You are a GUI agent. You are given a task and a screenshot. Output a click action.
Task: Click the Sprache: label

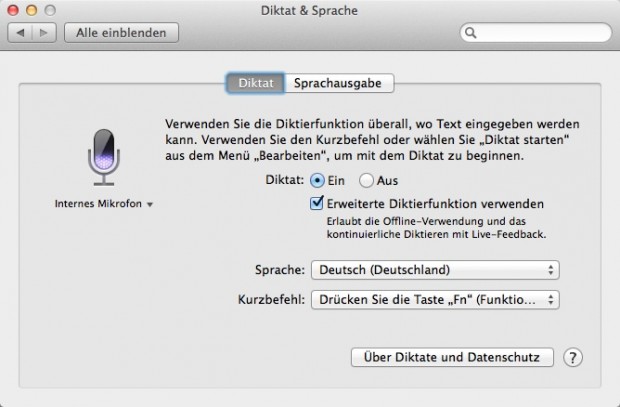coord(280,270)
